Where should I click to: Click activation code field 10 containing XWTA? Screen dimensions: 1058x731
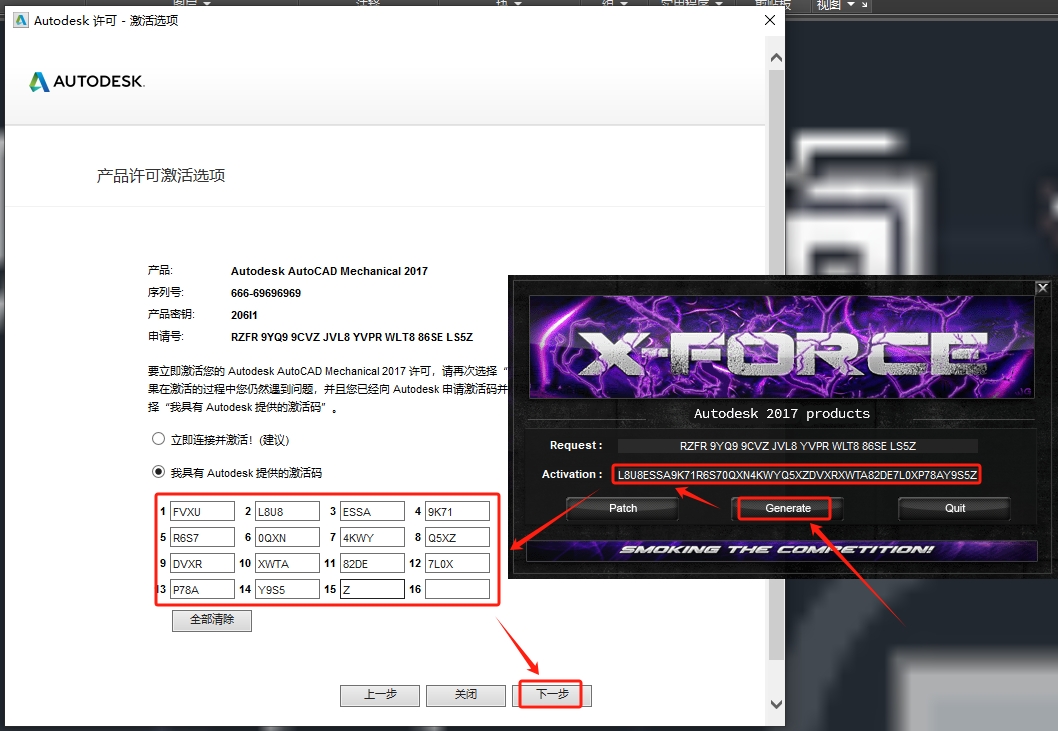pyautogui.click(x=287, y=563)
